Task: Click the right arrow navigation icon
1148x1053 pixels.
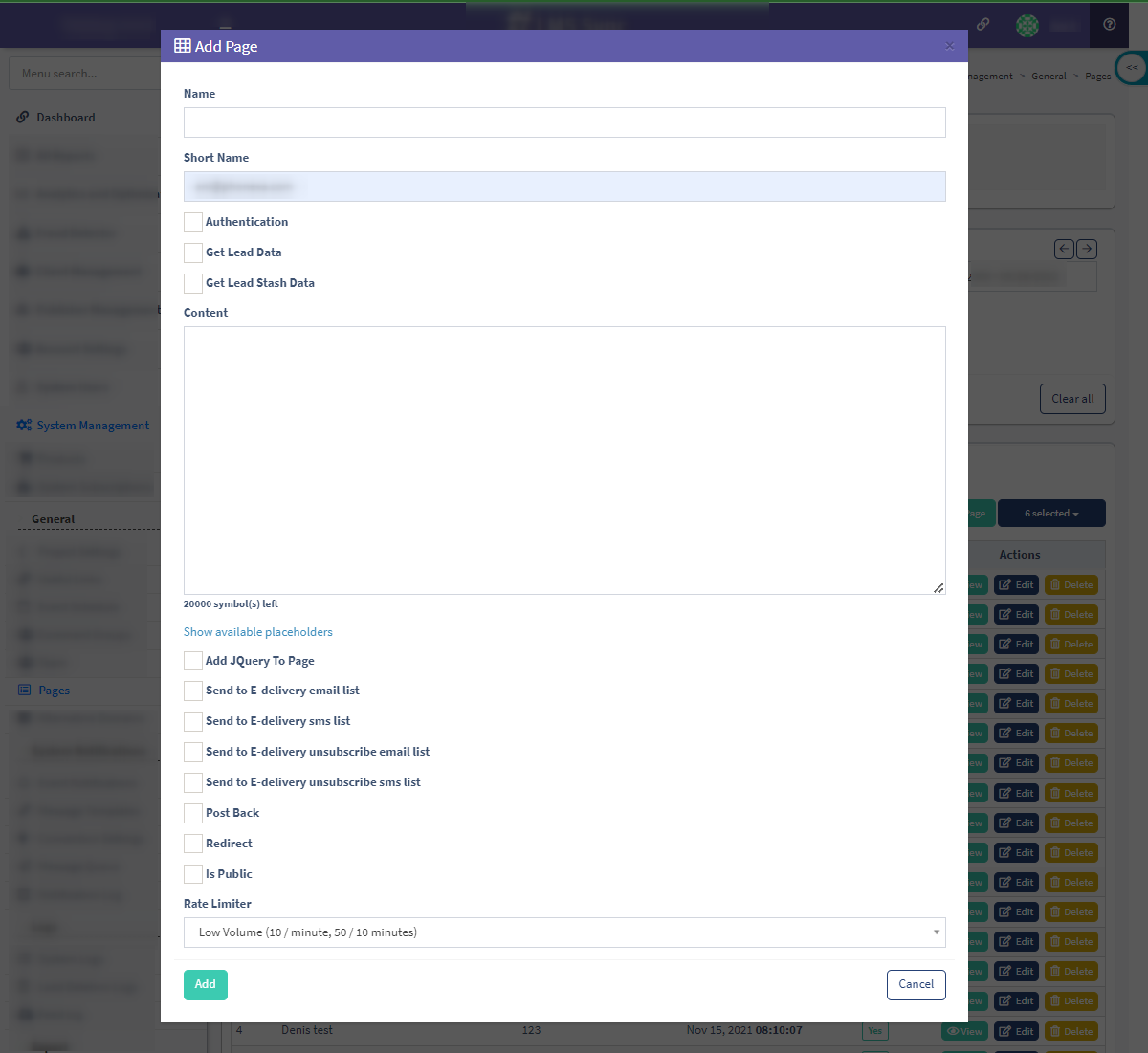Action: coord(1087,249)
